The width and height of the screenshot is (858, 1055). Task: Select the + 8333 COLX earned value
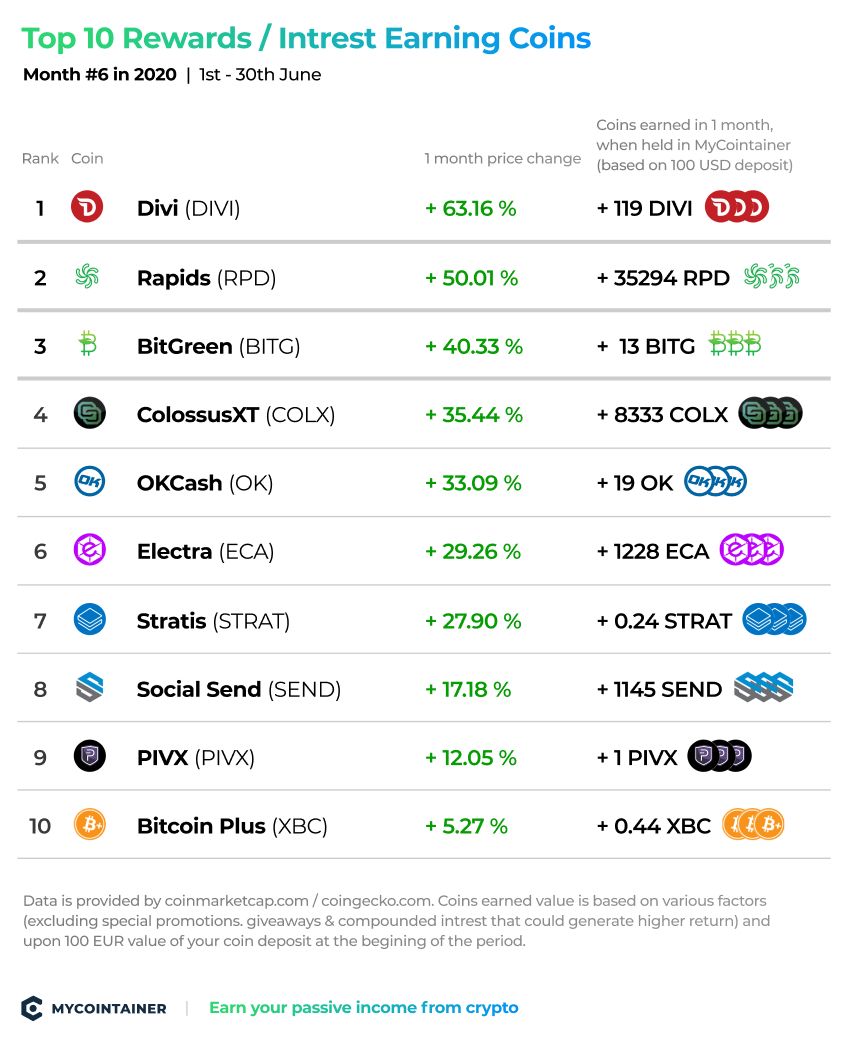663,414
